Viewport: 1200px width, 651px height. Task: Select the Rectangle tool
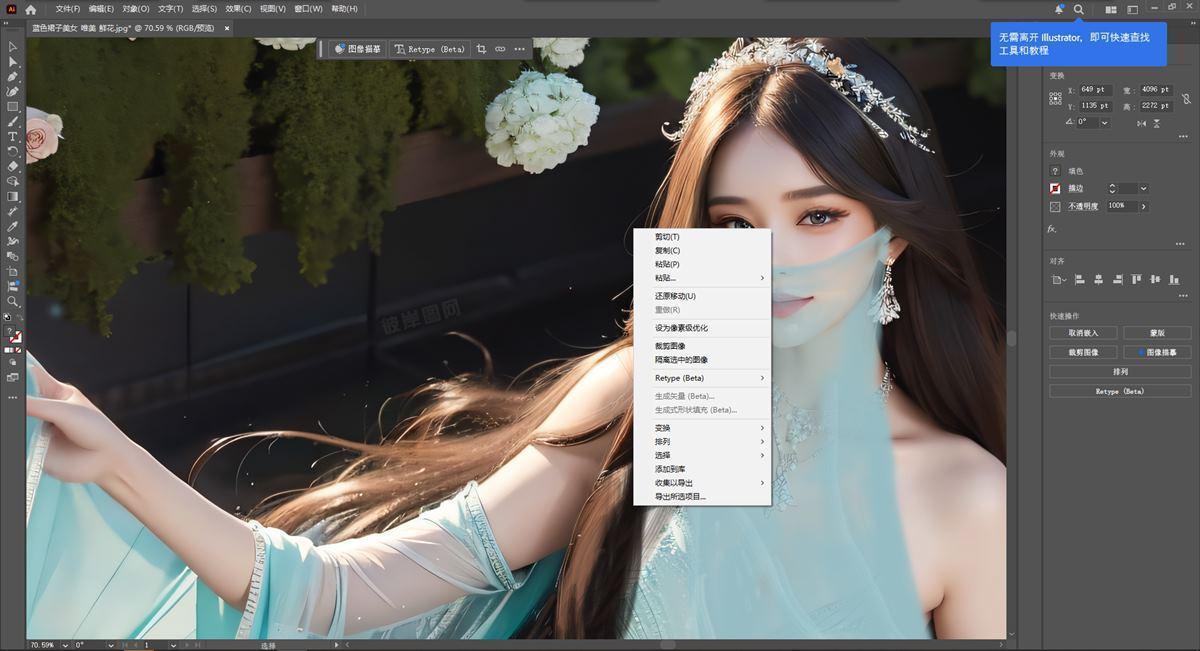tap(13, 106)
